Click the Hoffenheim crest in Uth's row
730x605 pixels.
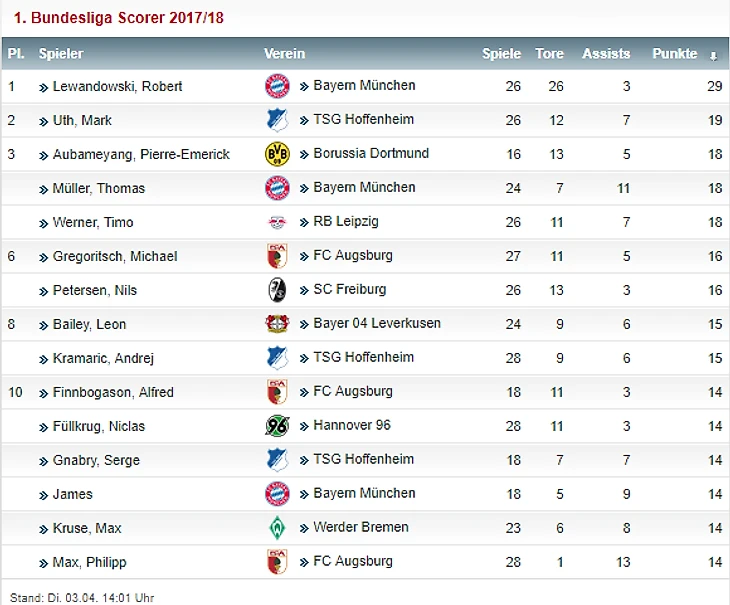277,120
